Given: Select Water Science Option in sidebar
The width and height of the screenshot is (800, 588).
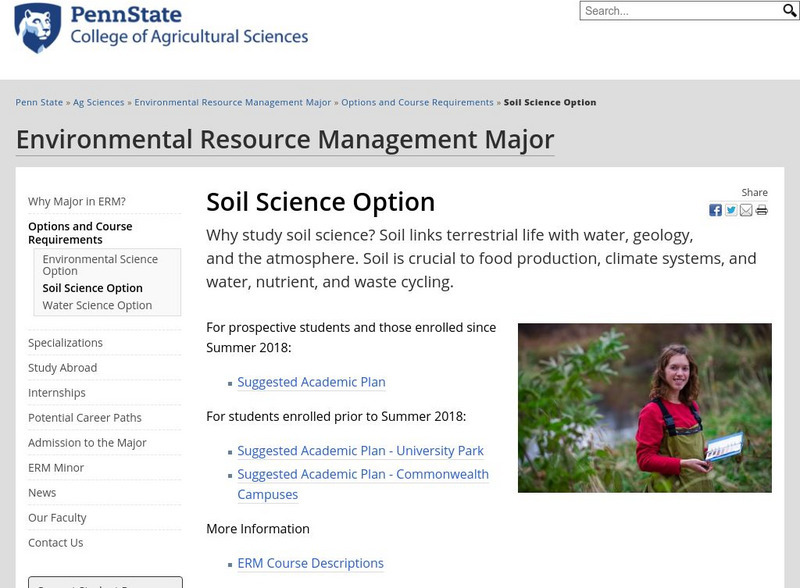Looking at the screenshot, I should click(x=97, y=305).
